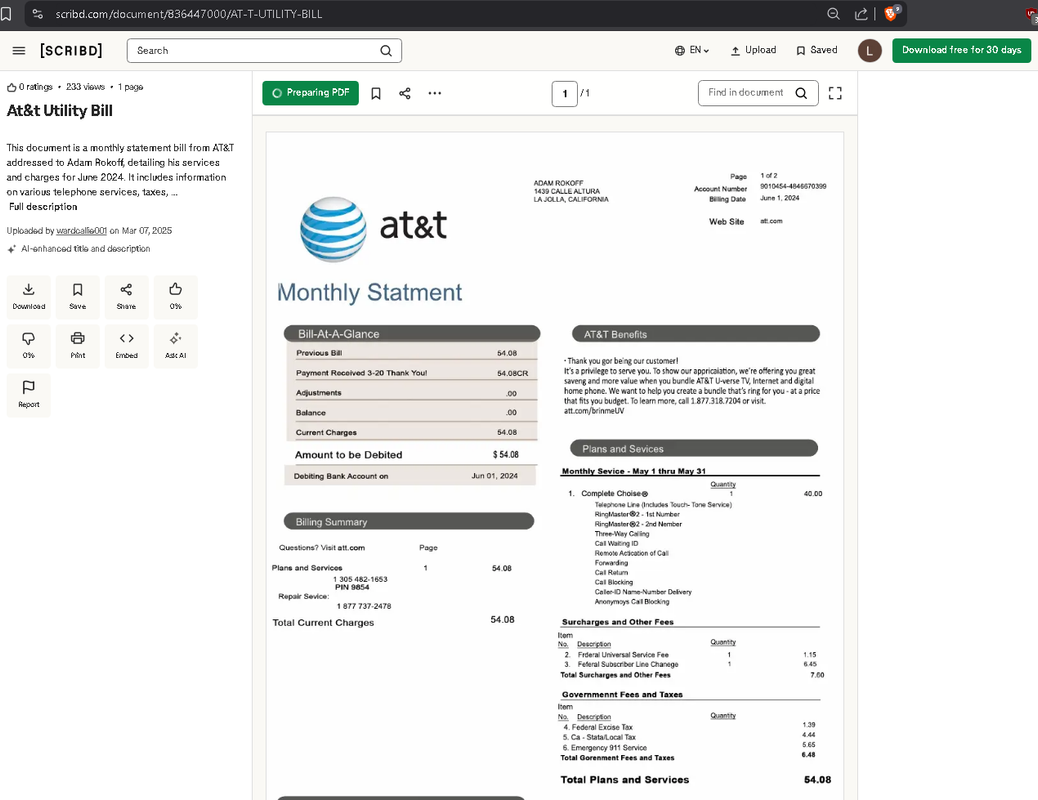The height and width of the screenshot is (800, 1038).
Task: Click the Bill-At-A-Glance section header
Action: [412, 334]
